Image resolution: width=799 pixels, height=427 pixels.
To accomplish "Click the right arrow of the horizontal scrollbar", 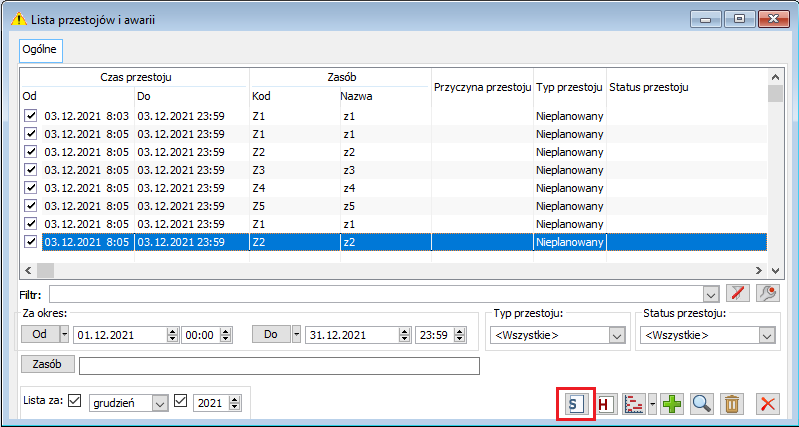I will [x=759, y=270].
